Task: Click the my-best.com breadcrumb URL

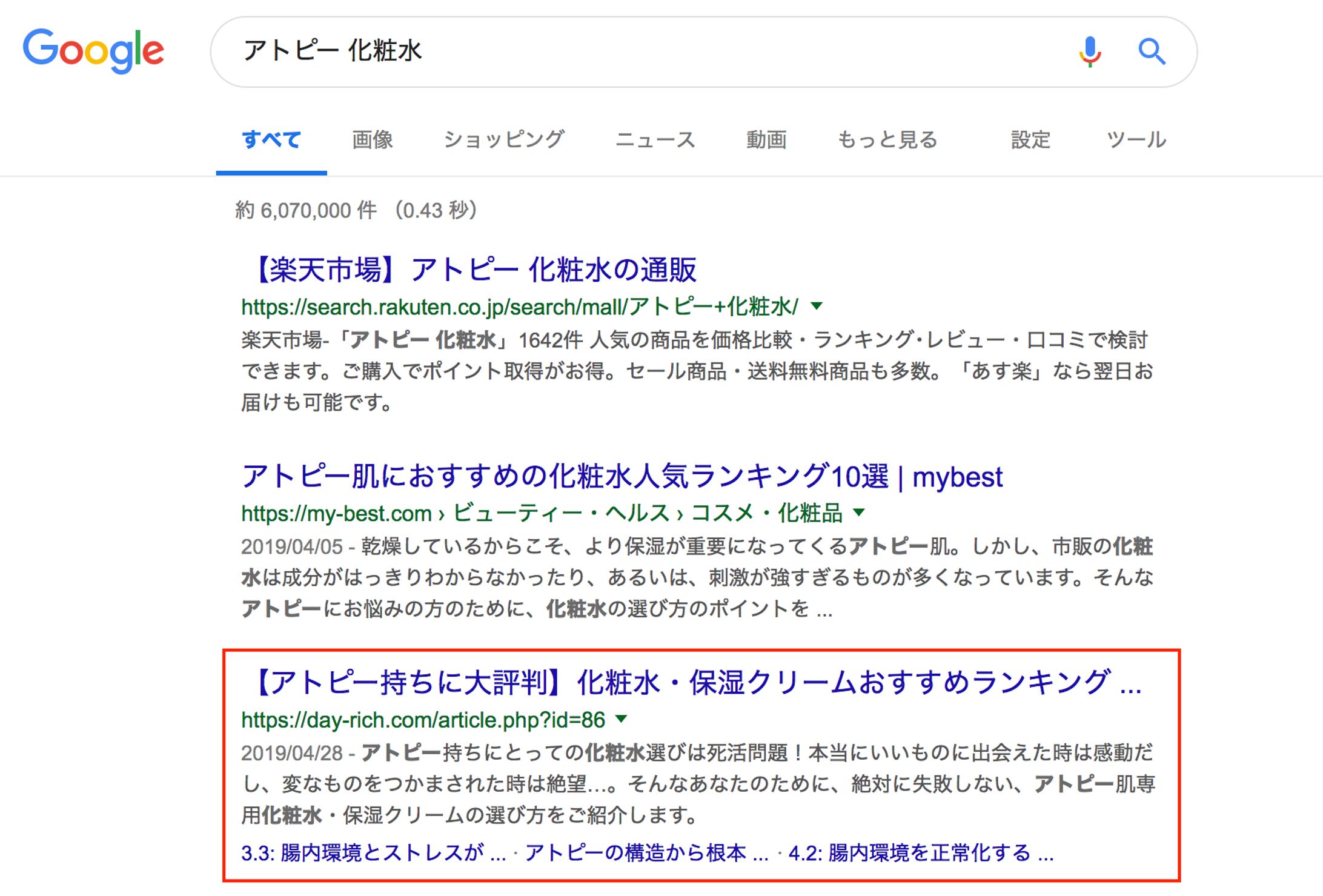Action: tap(542, 514)
